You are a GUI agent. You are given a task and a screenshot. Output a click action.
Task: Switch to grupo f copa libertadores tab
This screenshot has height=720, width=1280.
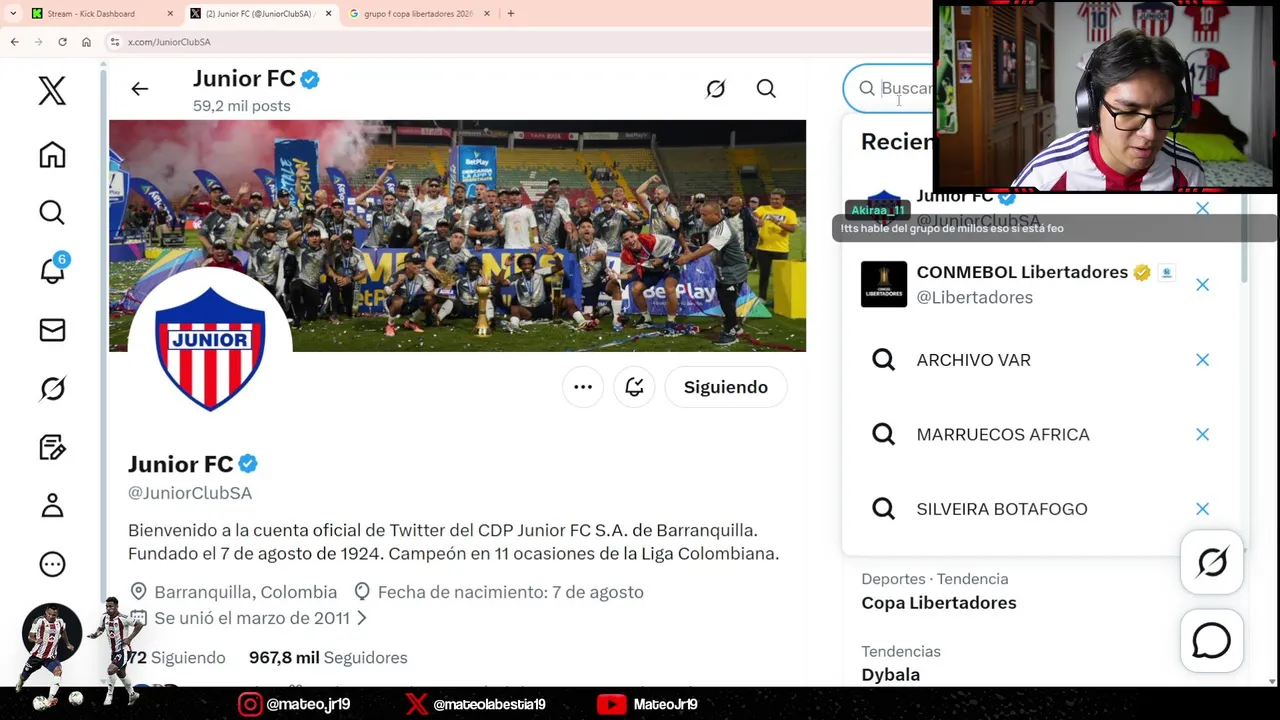[416, 14]
